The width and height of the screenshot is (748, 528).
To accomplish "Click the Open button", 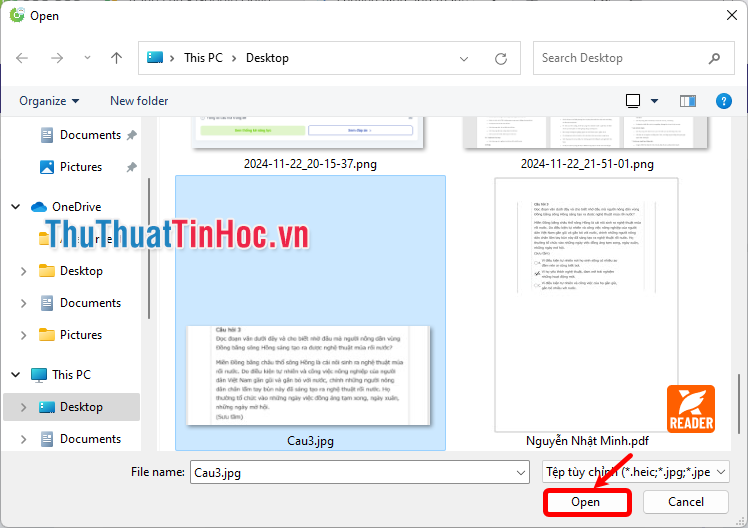I will [587, 502].
